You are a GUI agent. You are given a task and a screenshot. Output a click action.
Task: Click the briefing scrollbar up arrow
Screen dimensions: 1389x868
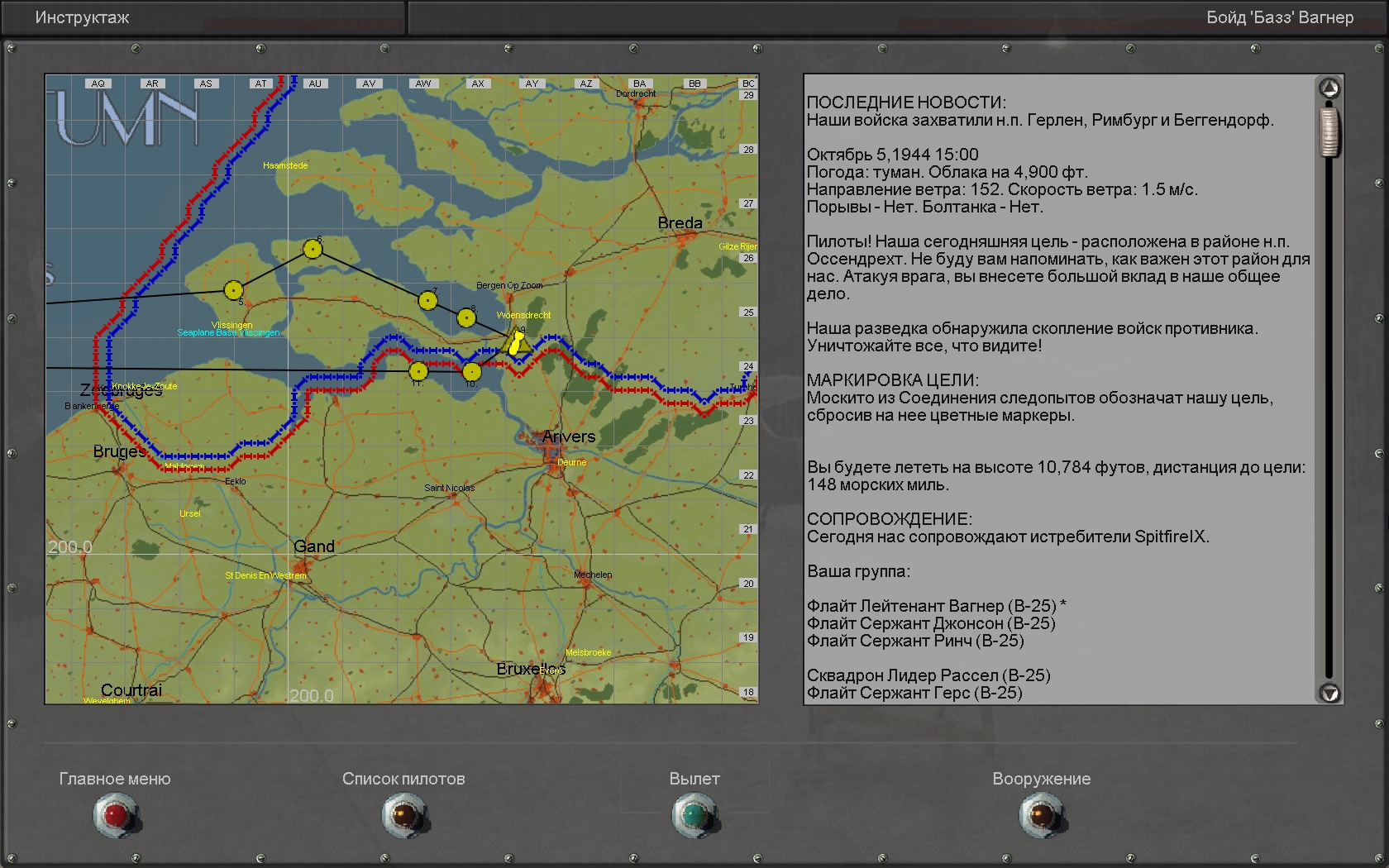(x=1329, y=89)
